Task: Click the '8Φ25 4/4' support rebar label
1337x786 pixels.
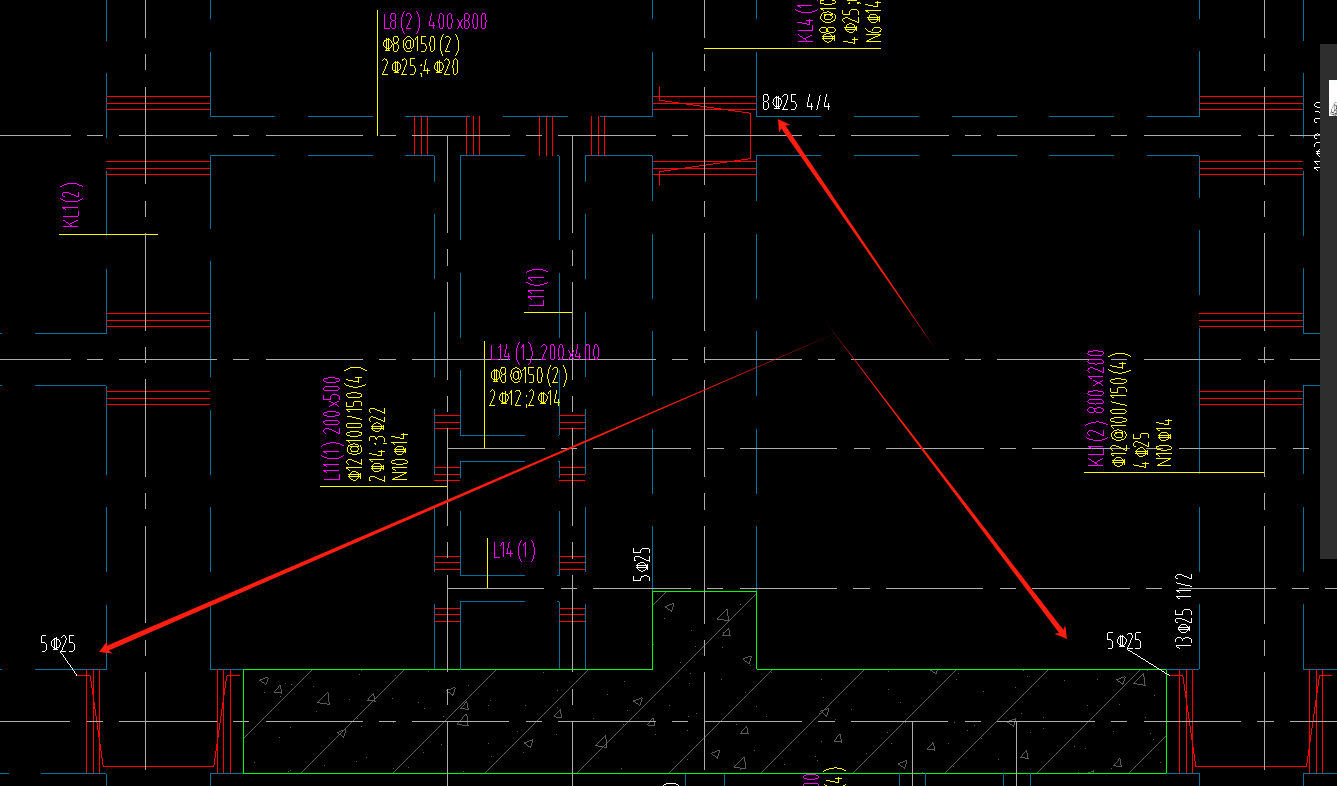Action: (797, 102)
